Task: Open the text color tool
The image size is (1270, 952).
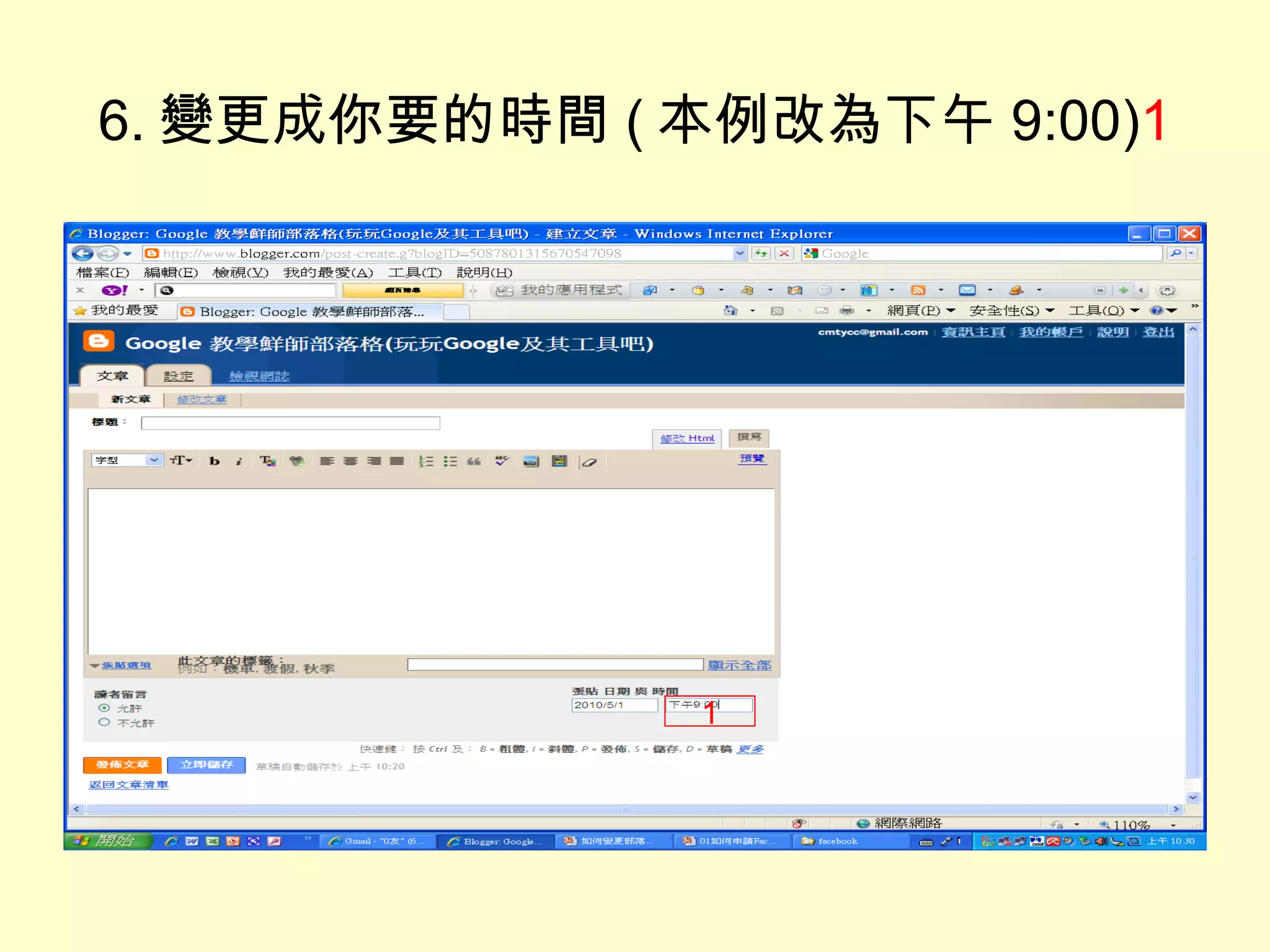Action: click(267, 461)
